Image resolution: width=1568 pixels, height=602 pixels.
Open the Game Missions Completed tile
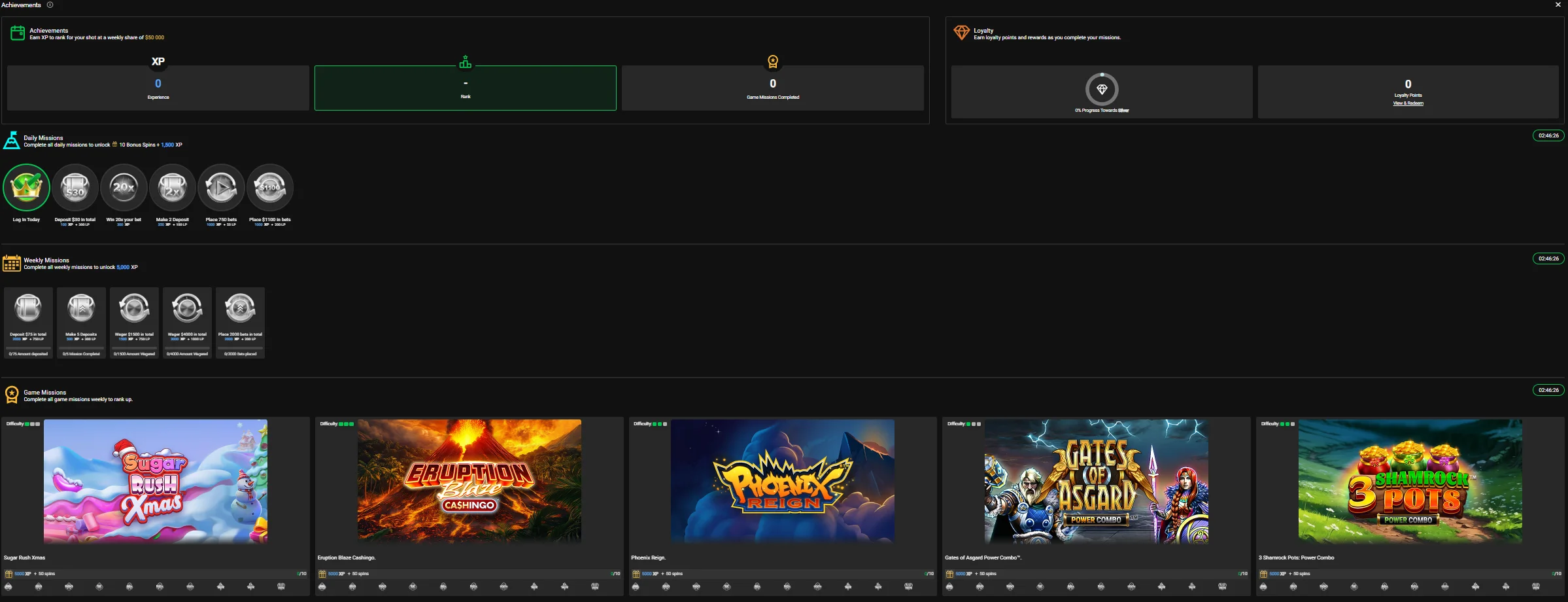coord(773,88)
